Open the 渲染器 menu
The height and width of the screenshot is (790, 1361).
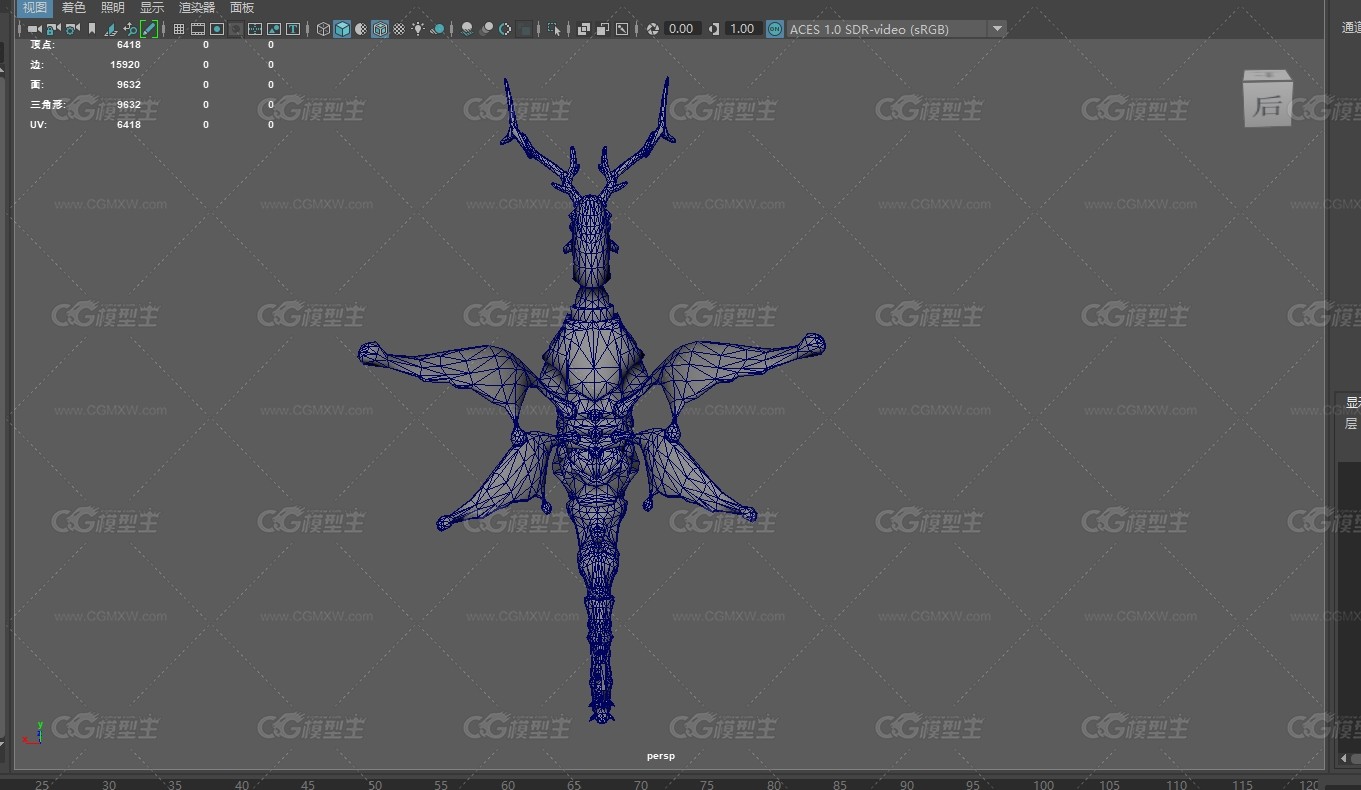tap(197, 8)
